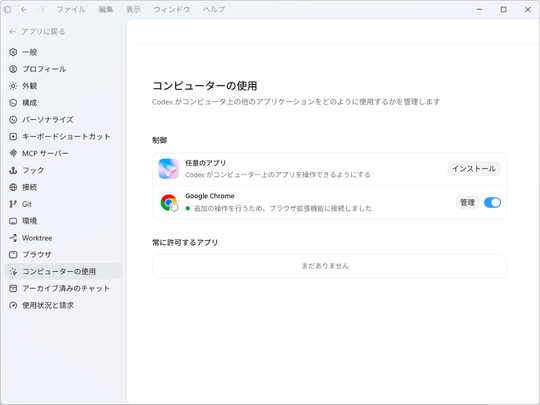The height and width of the screenshot is (405, 540).
Task: Click the ブラウザ拡張機能に接続しました status text
Action: [321, 208]
